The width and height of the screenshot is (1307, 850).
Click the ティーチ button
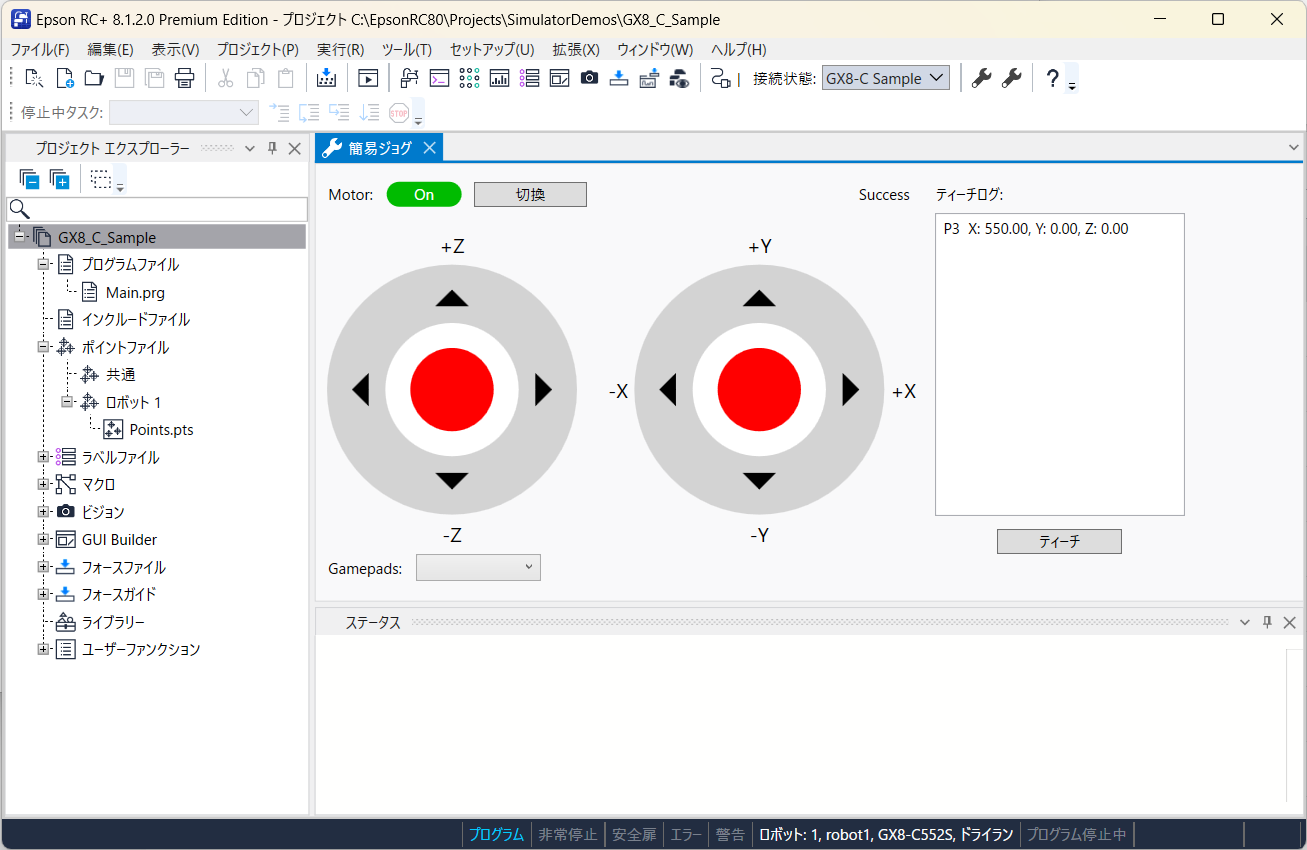(x=1059, y=541)
